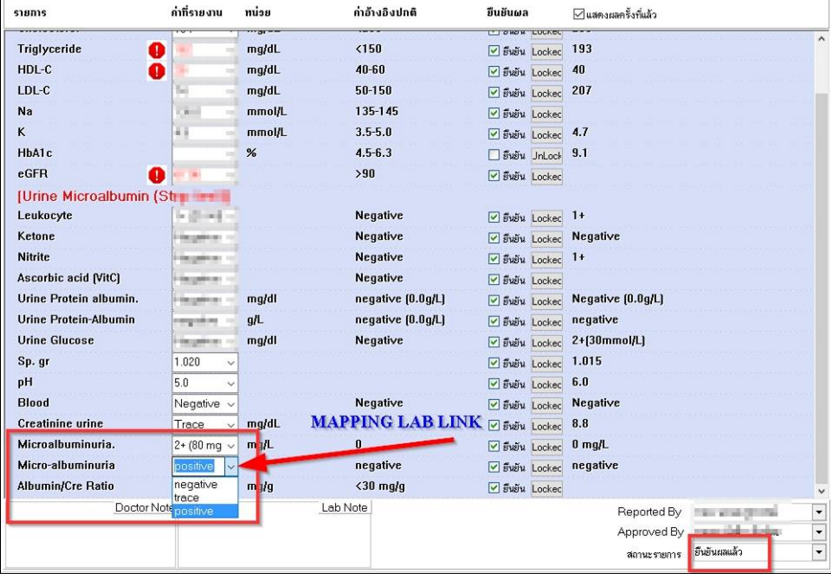Viewport: 833px width, 574px height.
Task: Open the Microalbuminuria. 2+ (80 mg dropdown
Action: tap(231, 445)
